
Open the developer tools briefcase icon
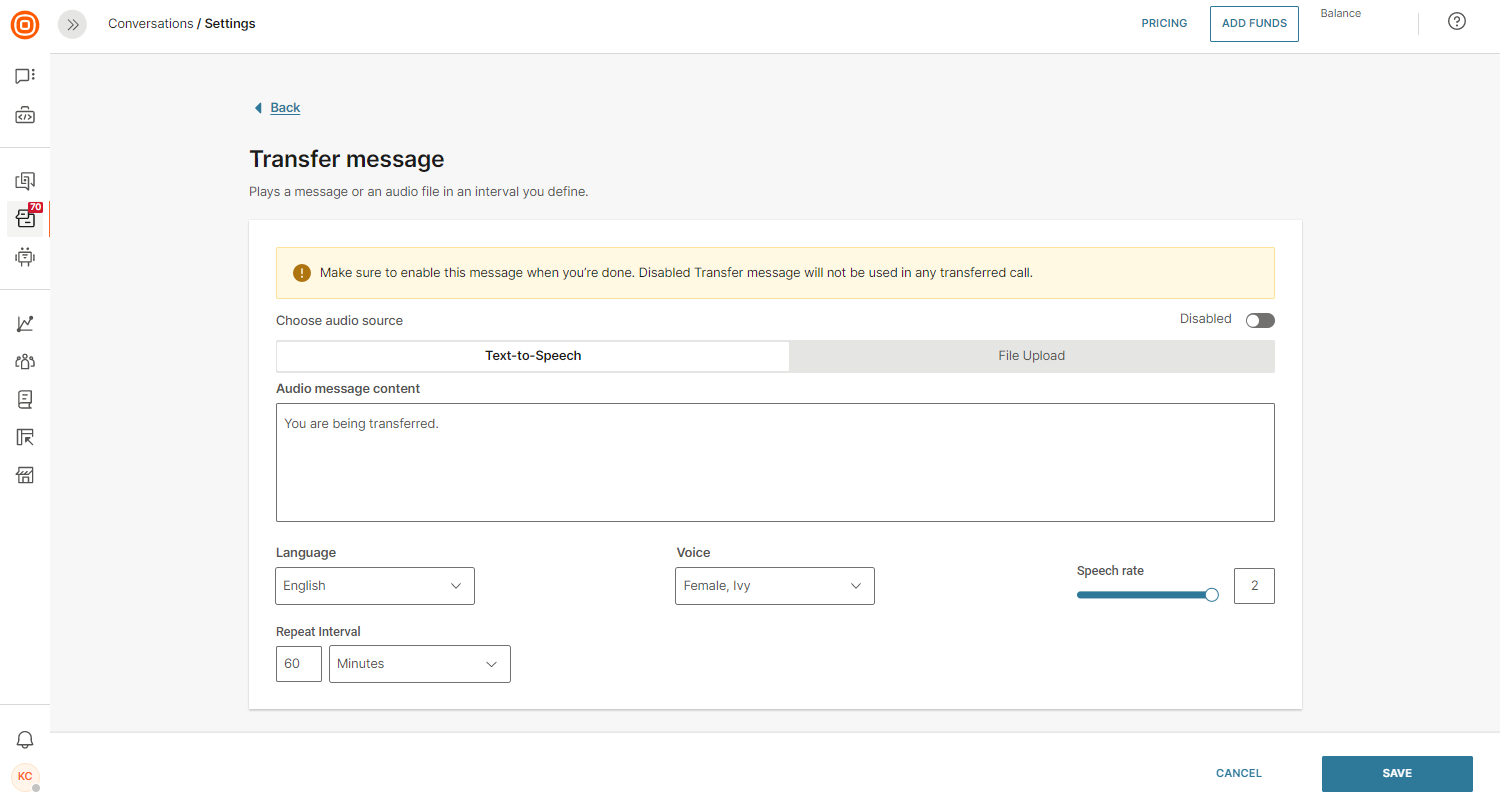point(25,116)
